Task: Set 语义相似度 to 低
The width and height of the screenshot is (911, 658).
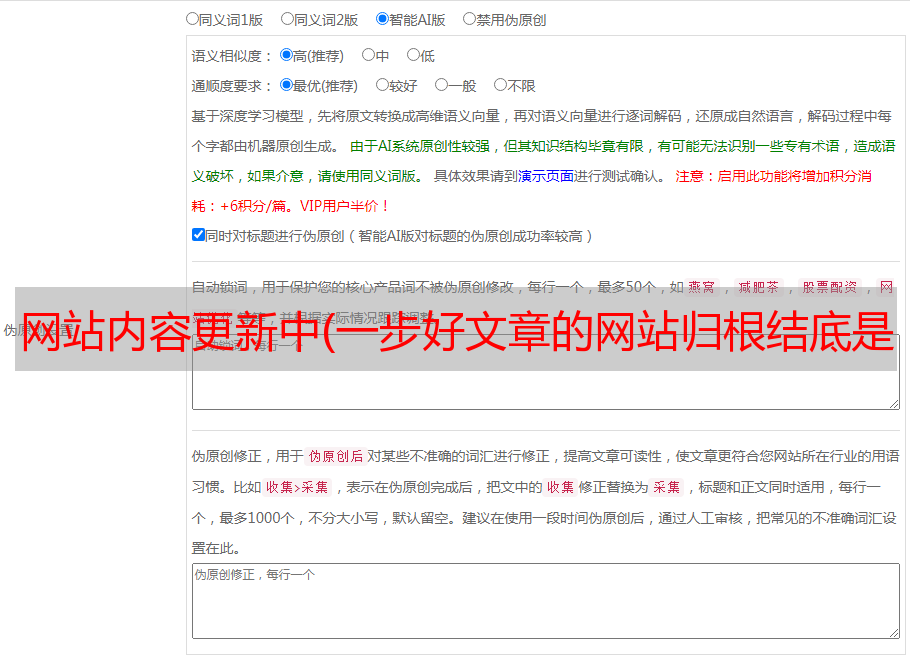Action: coord(413,55)
